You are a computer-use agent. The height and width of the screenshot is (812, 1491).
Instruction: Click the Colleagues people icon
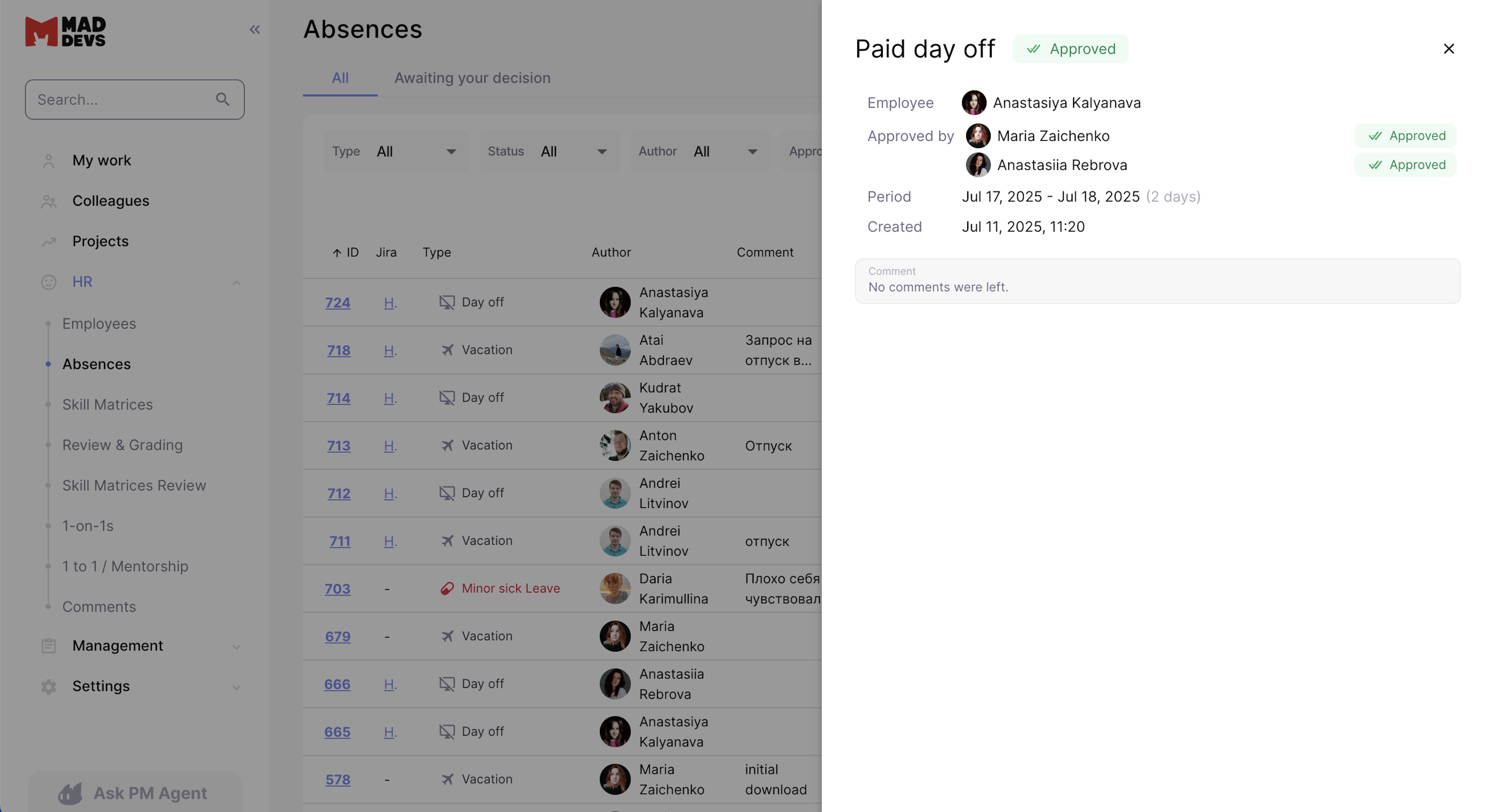49,201
